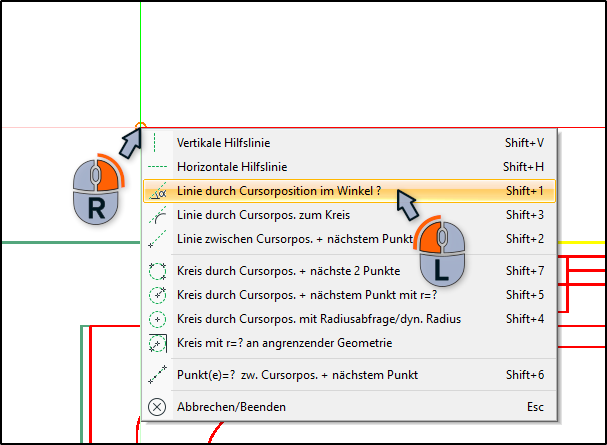
Task: Click the circle through three points icon
Action: [x=158, y=271]
